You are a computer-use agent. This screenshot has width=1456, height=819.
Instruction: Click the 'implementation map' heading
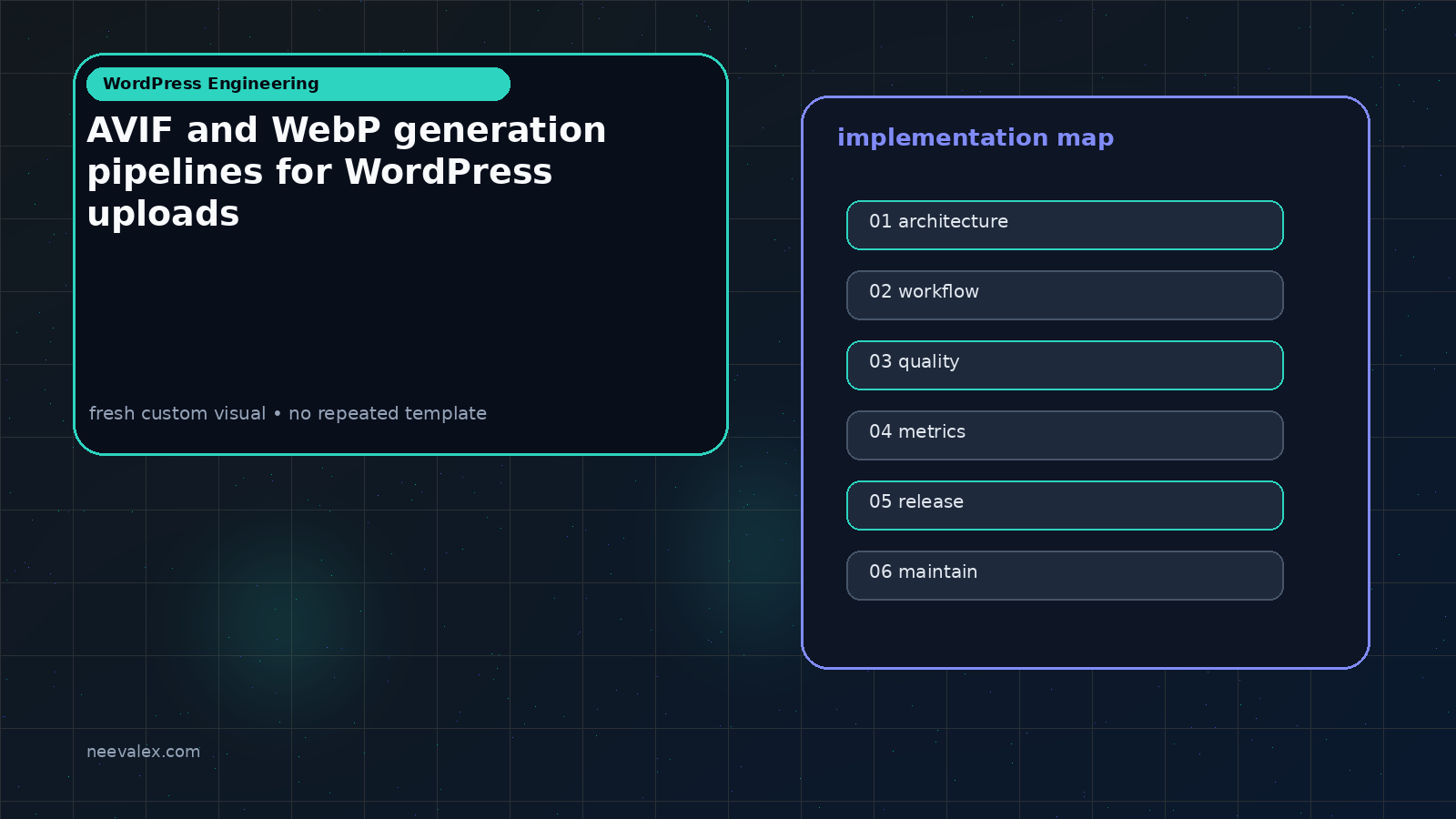click(976, 137)
